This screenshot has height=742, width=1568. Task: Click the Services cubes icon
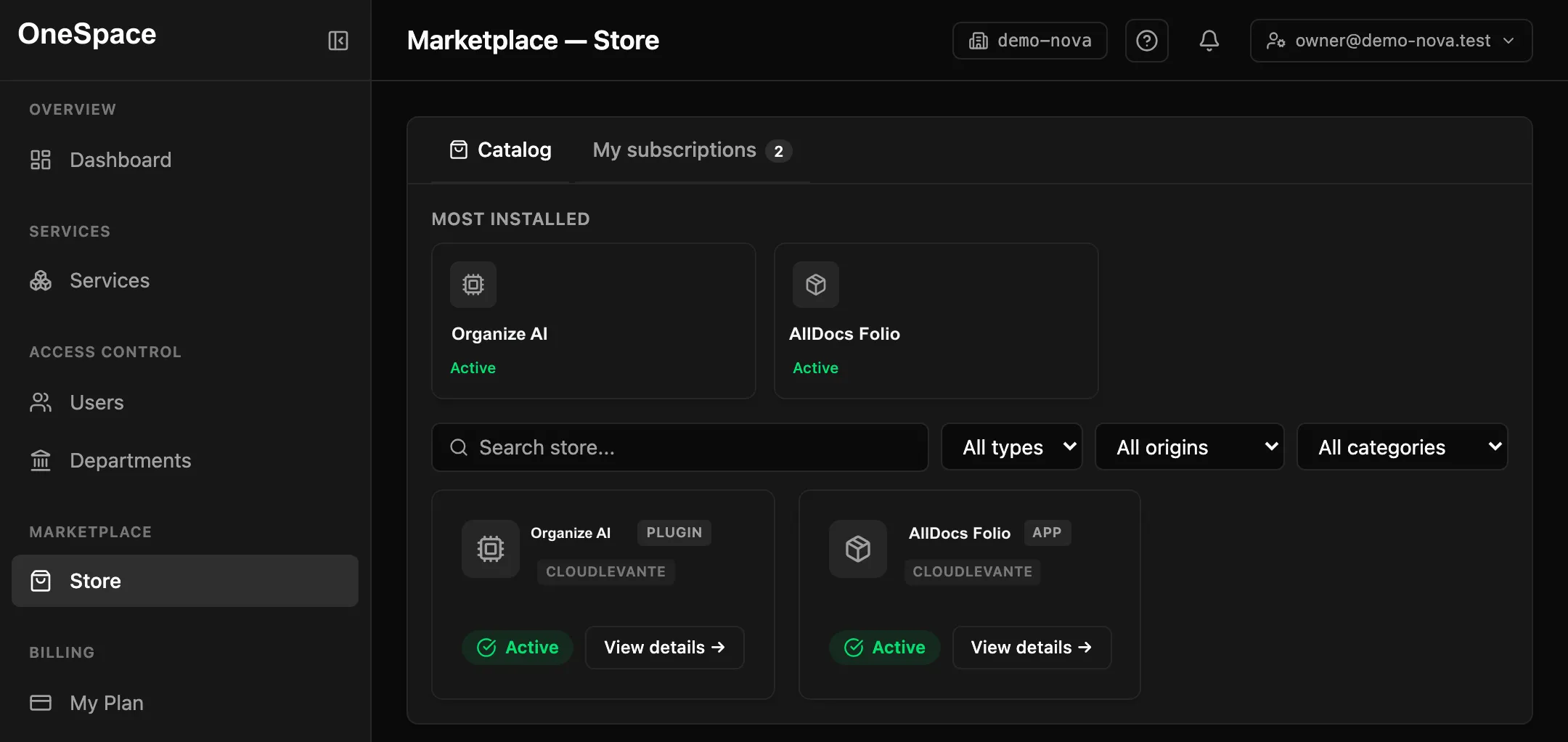click(x=41, y=280)
